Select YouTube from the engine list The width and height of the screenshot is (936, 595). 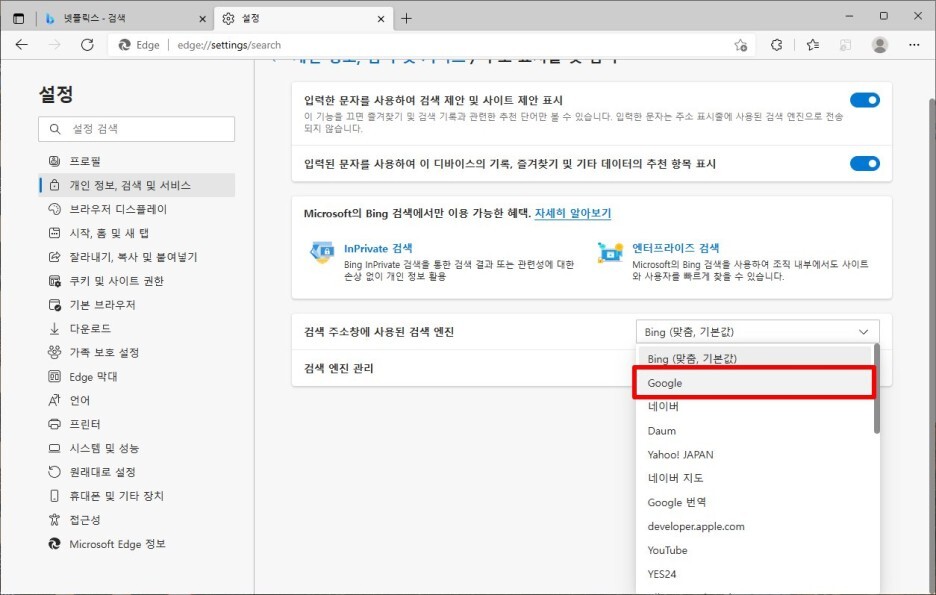point(755,550)
